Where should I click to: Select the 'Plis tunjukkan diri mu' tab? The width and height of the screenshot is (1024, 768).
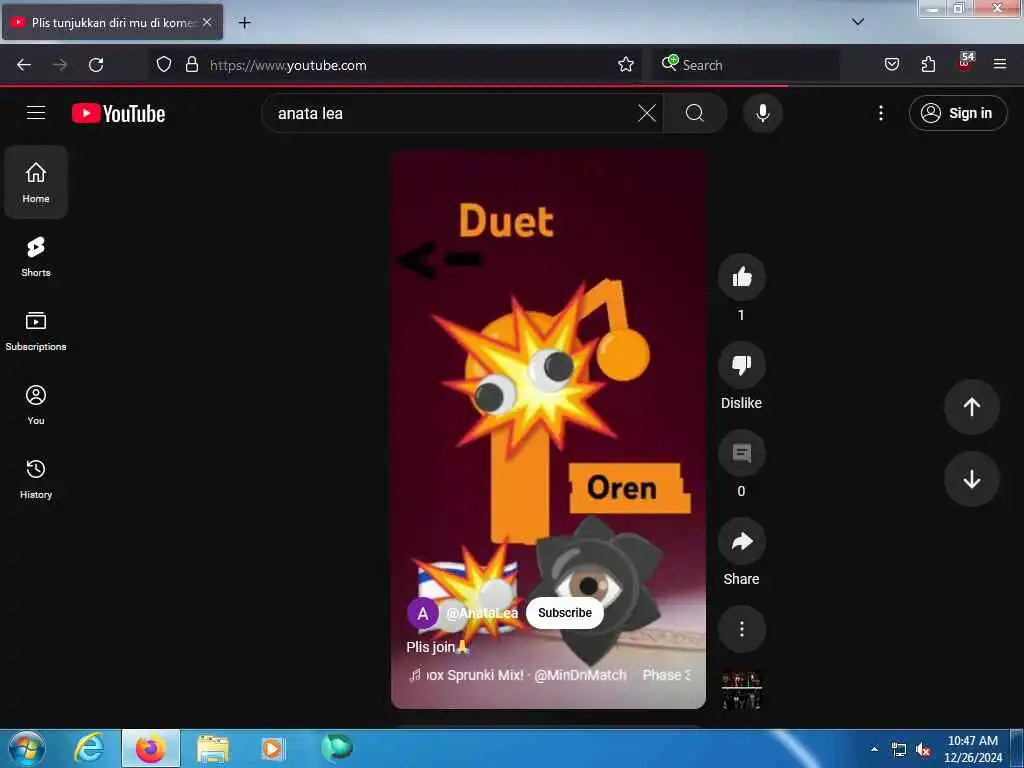pos(112,22)
